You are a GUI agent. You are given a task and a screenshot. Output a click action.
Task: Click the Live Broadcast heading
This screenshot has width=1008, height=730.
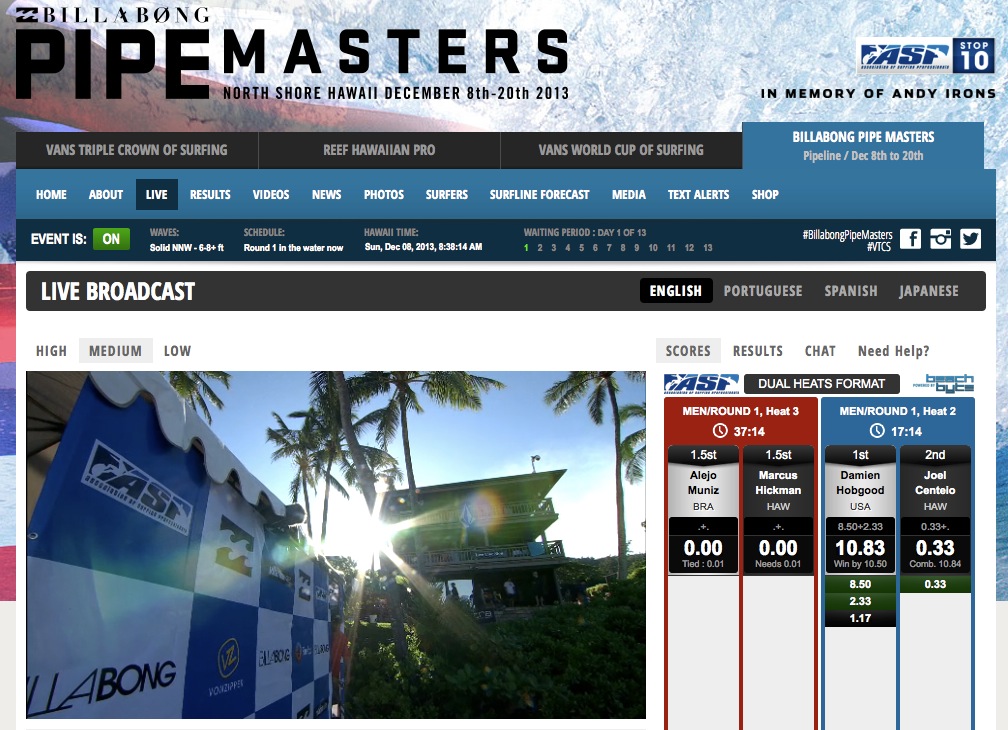click(x=118, y=291)
